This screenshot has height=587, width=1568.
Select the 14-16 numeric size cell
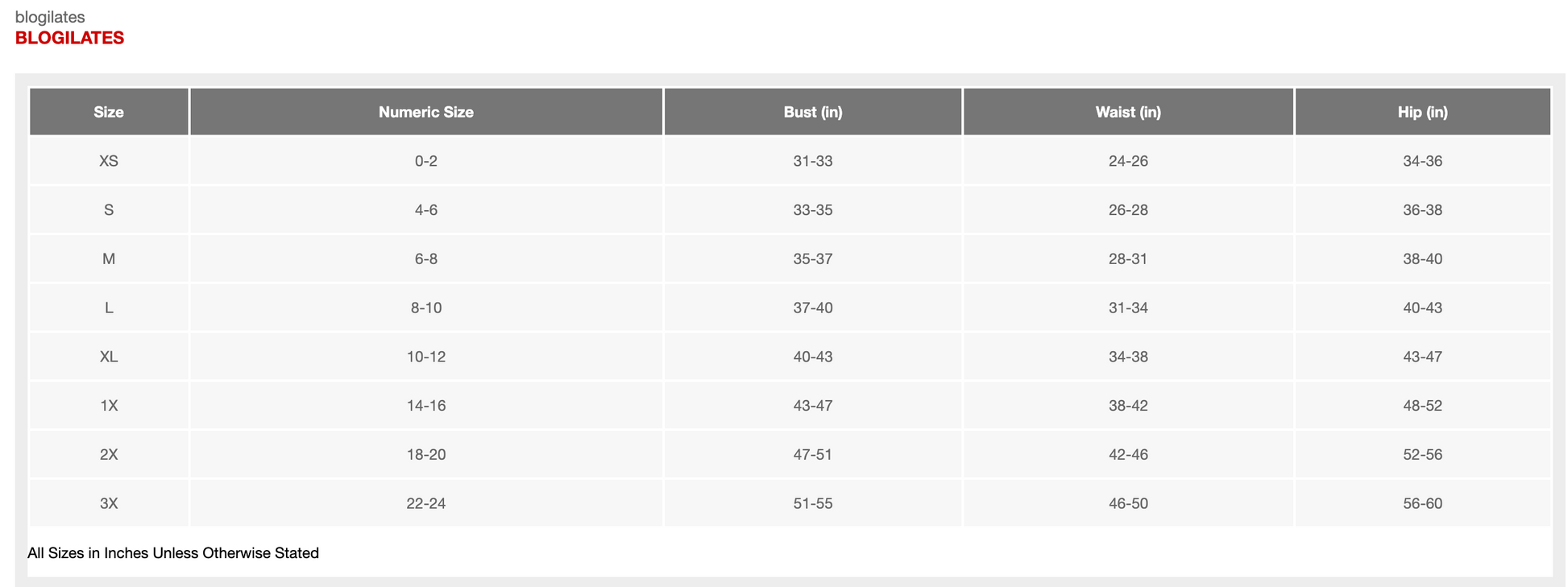tap(425, 406)
